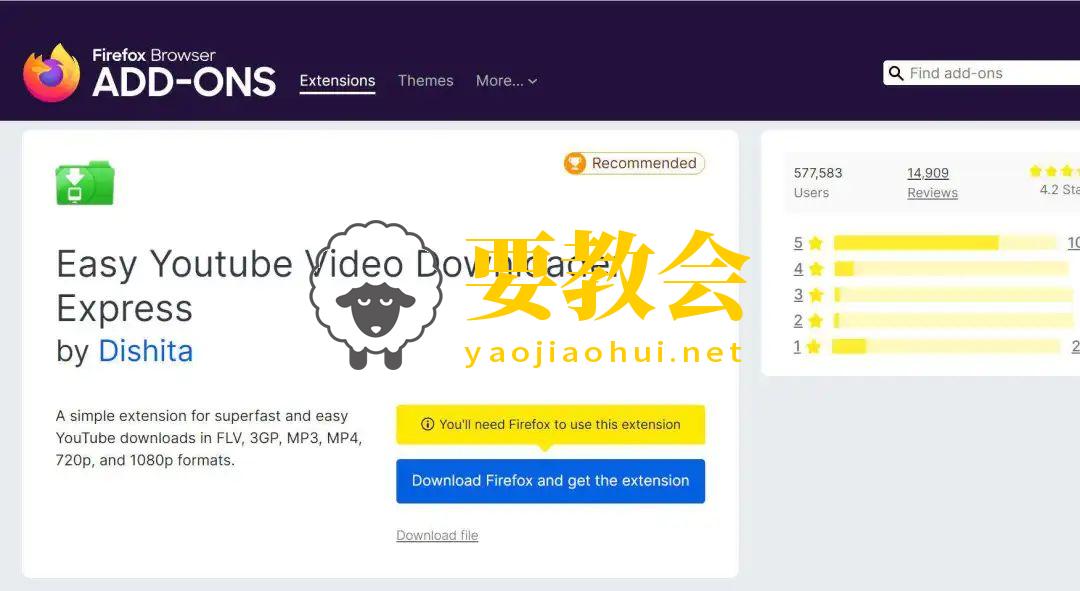Click the star icon next to 1
Image resolution: width=1080 pixels, height=591 pixels.
click(814, 346)
